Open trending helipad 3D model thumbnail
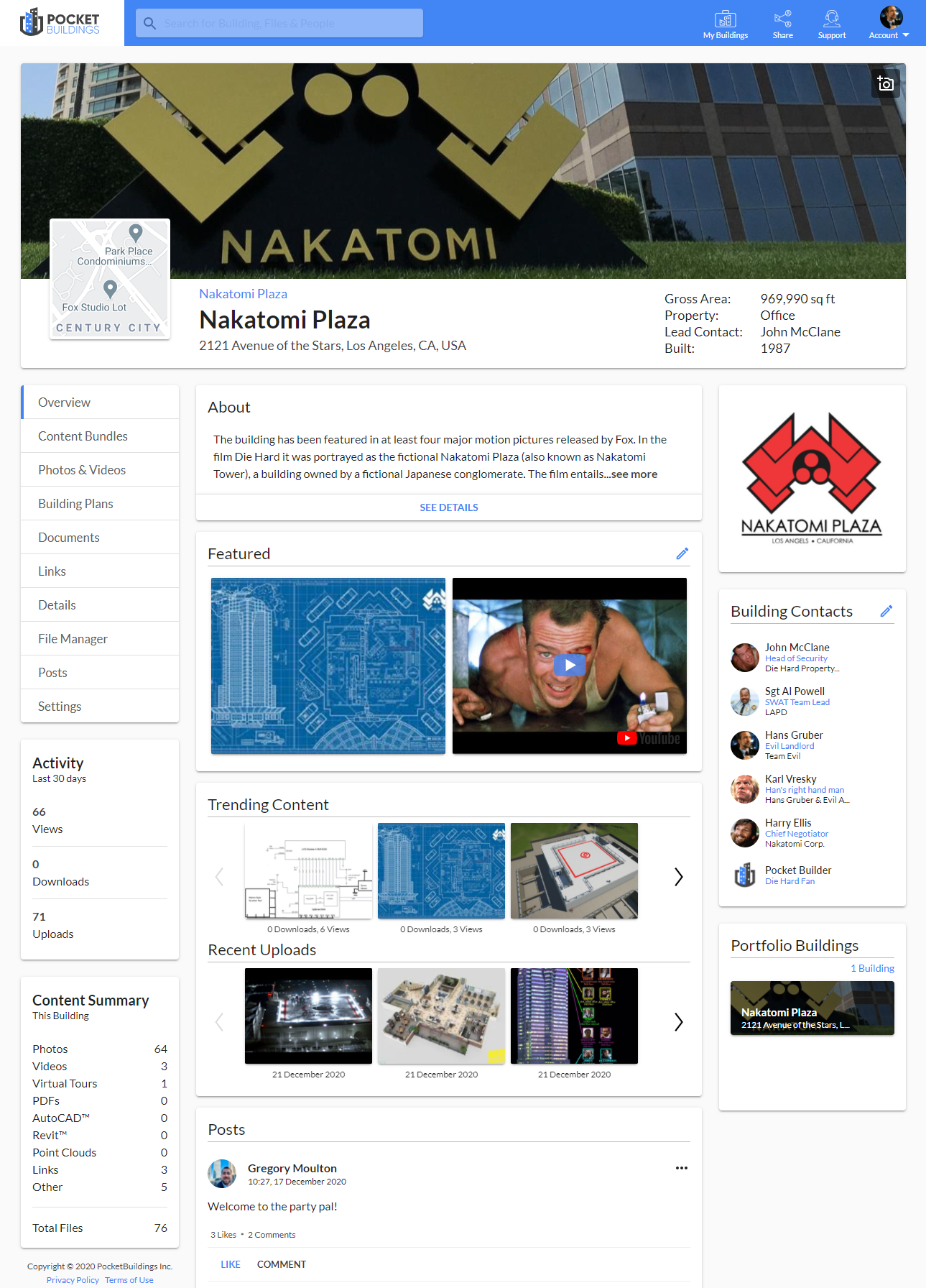 (x=574, y=871)
